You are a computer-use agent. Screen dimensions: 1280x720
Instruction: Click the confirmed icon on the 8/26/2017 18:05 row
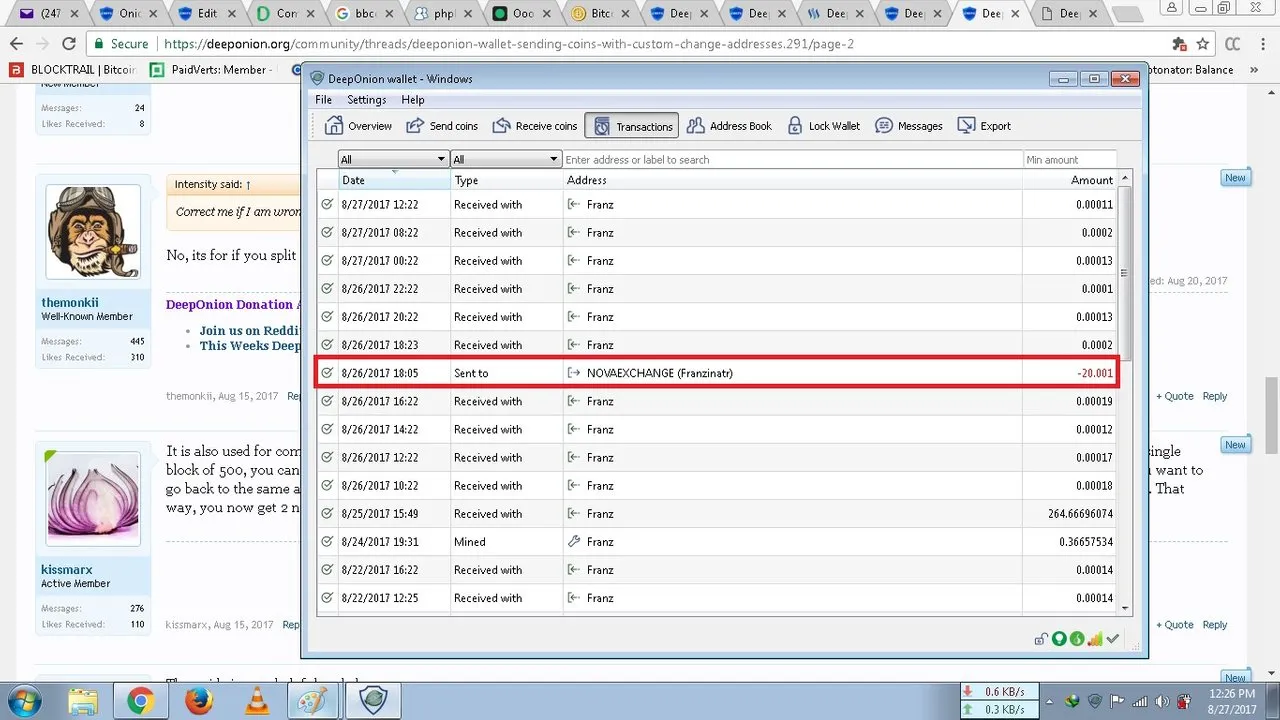click(327, 373)
